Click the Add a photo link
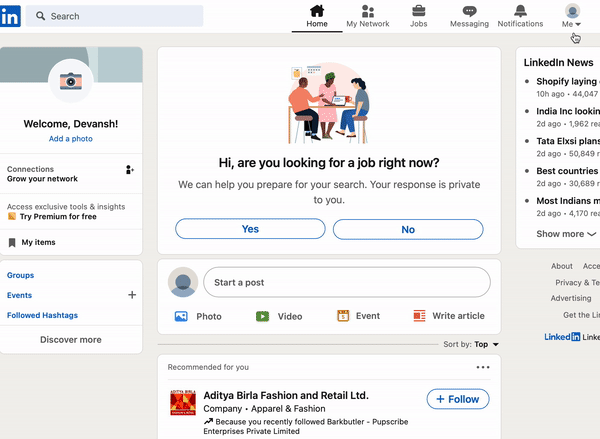The width and height of the screenshot is (600, 439). click(71, 139)
